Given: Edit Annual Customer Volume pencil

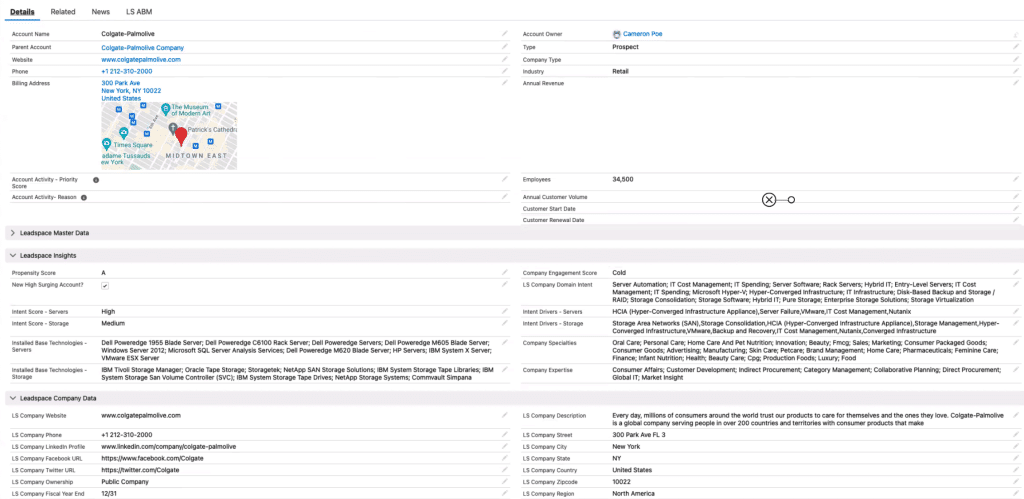Looking at the screenshot, I should (x=1016, y=196).
